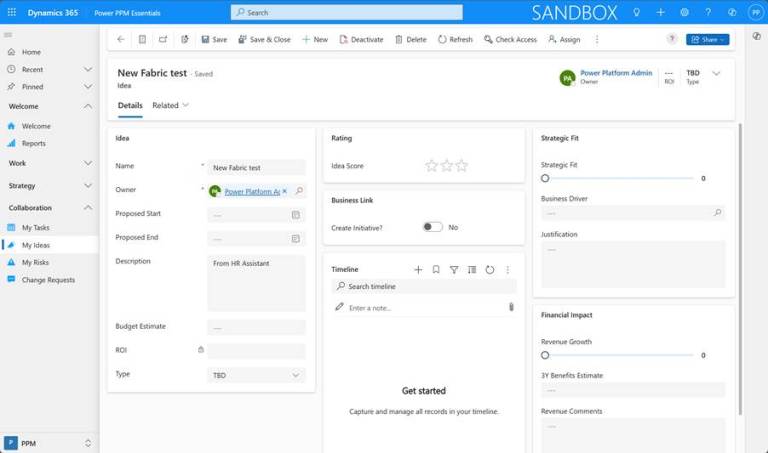
Task: Refresh the timeline
Action: click(490, 270)
